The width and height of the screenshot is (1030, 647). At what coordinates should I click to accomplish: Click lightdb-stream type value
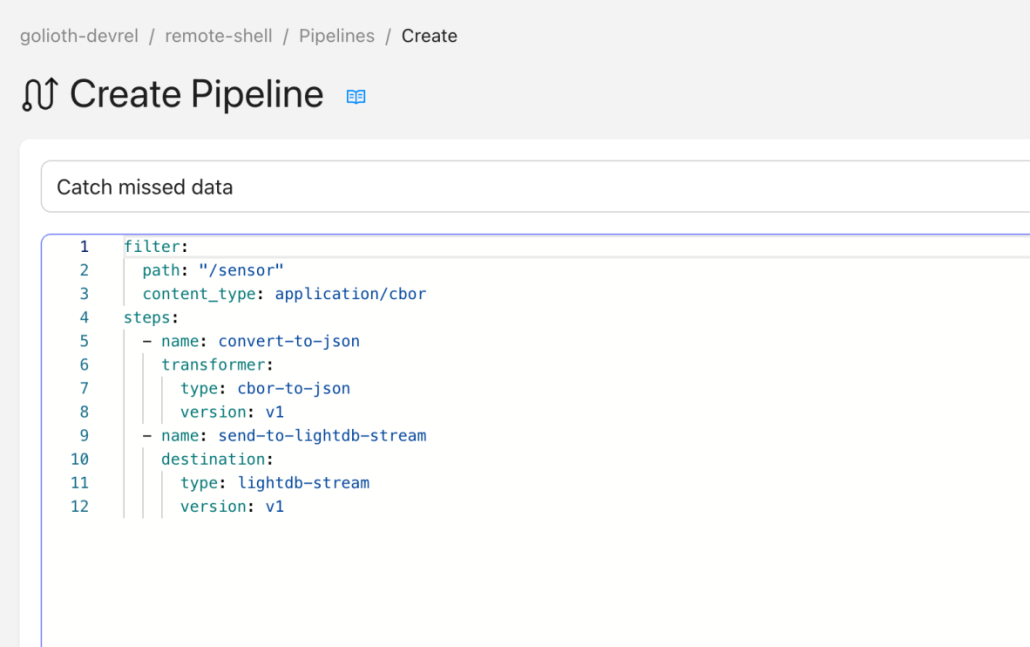(303, 483)
